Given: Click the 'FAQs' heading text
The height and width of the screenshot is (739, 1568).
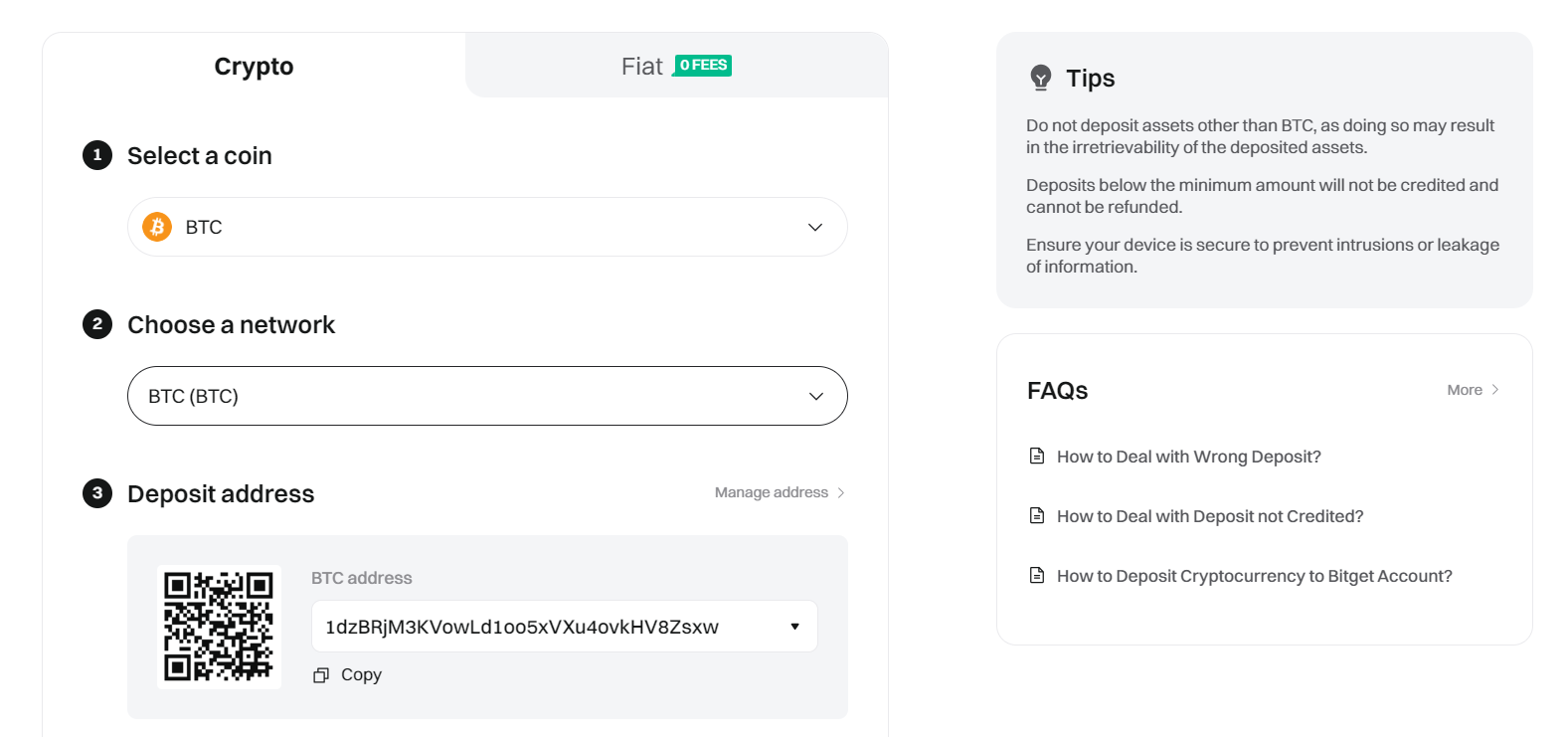Looking at the screenshot, I should 1058,391.
